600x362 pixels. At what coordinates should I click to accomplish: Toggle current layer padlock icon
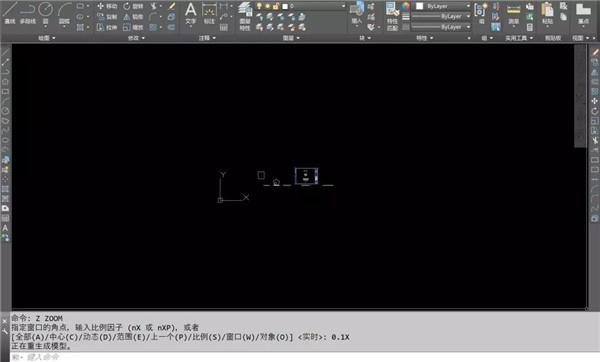point(276,6)
